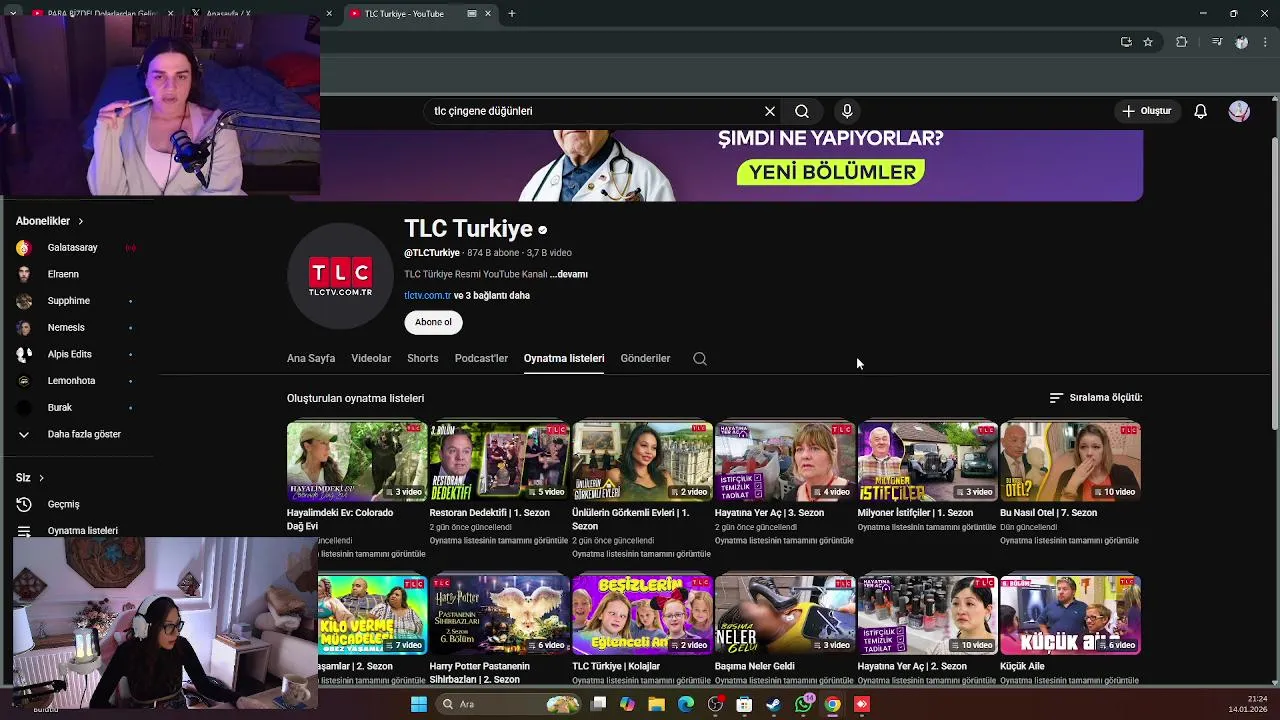Screen dimensions: 1280x720
Task: Open the tlctv.com.tr link
Action: pyautogui.click(x=428, y=296)
